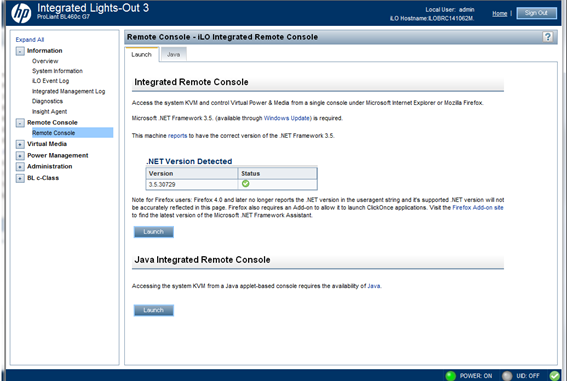Open Overview in navigation tree
568x381 pixels.
point(45,61)
